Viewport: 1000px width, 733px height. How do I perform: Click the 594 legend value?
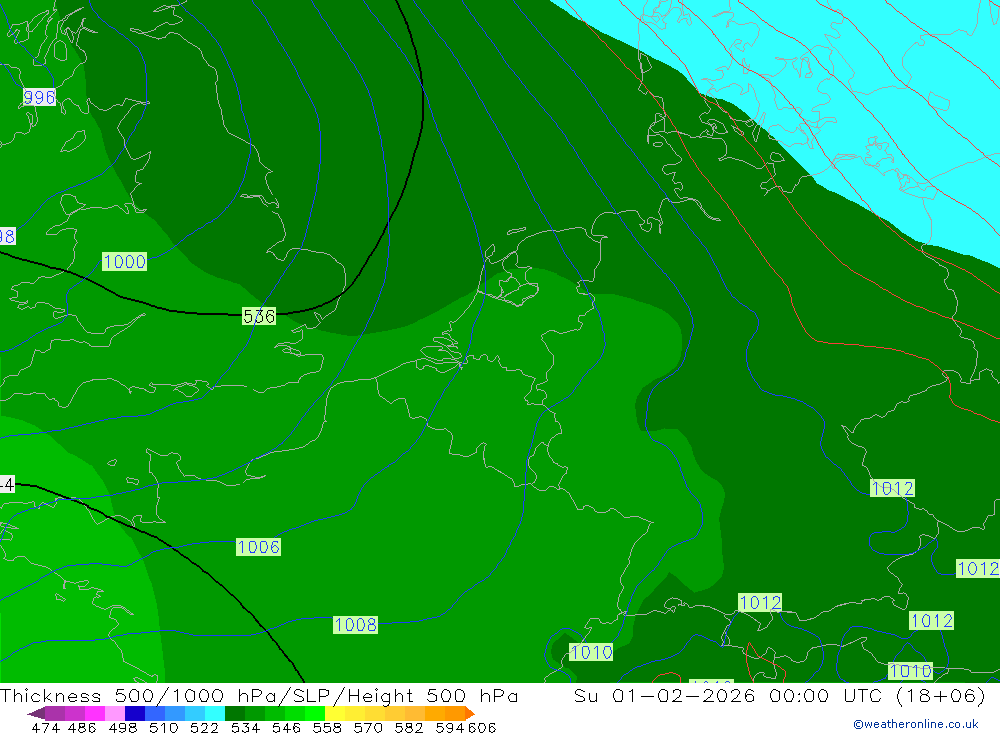pyautogui.click(x=452, y=727)
